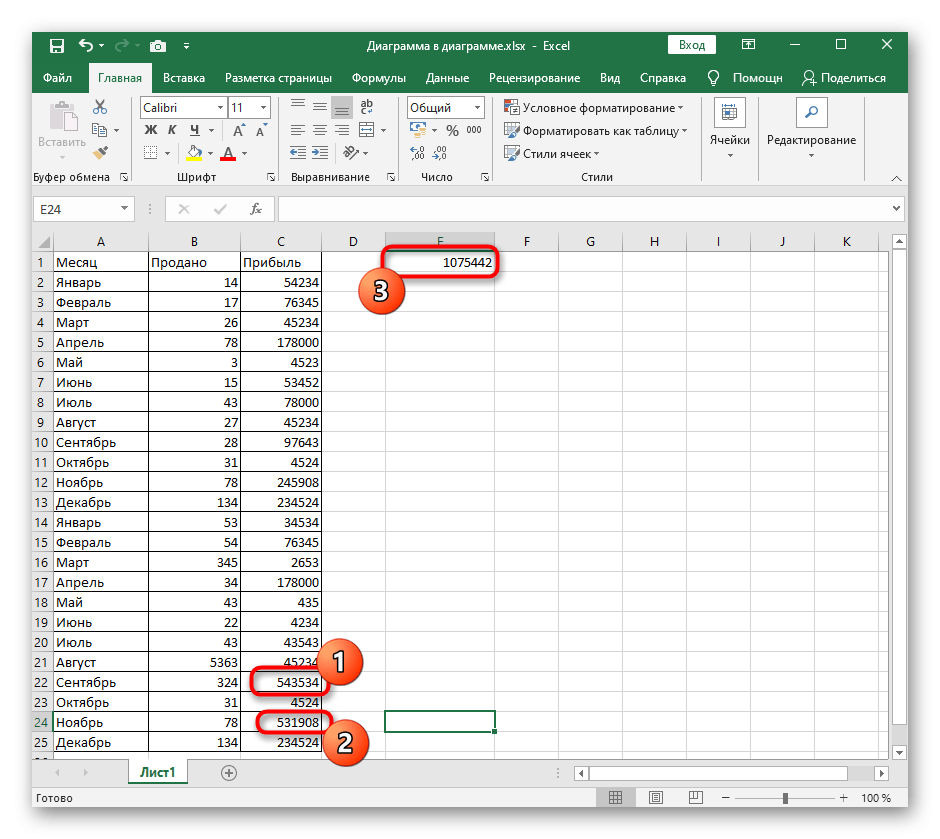
Task: Click the Вход sign-in button
Action: [692, 45]
